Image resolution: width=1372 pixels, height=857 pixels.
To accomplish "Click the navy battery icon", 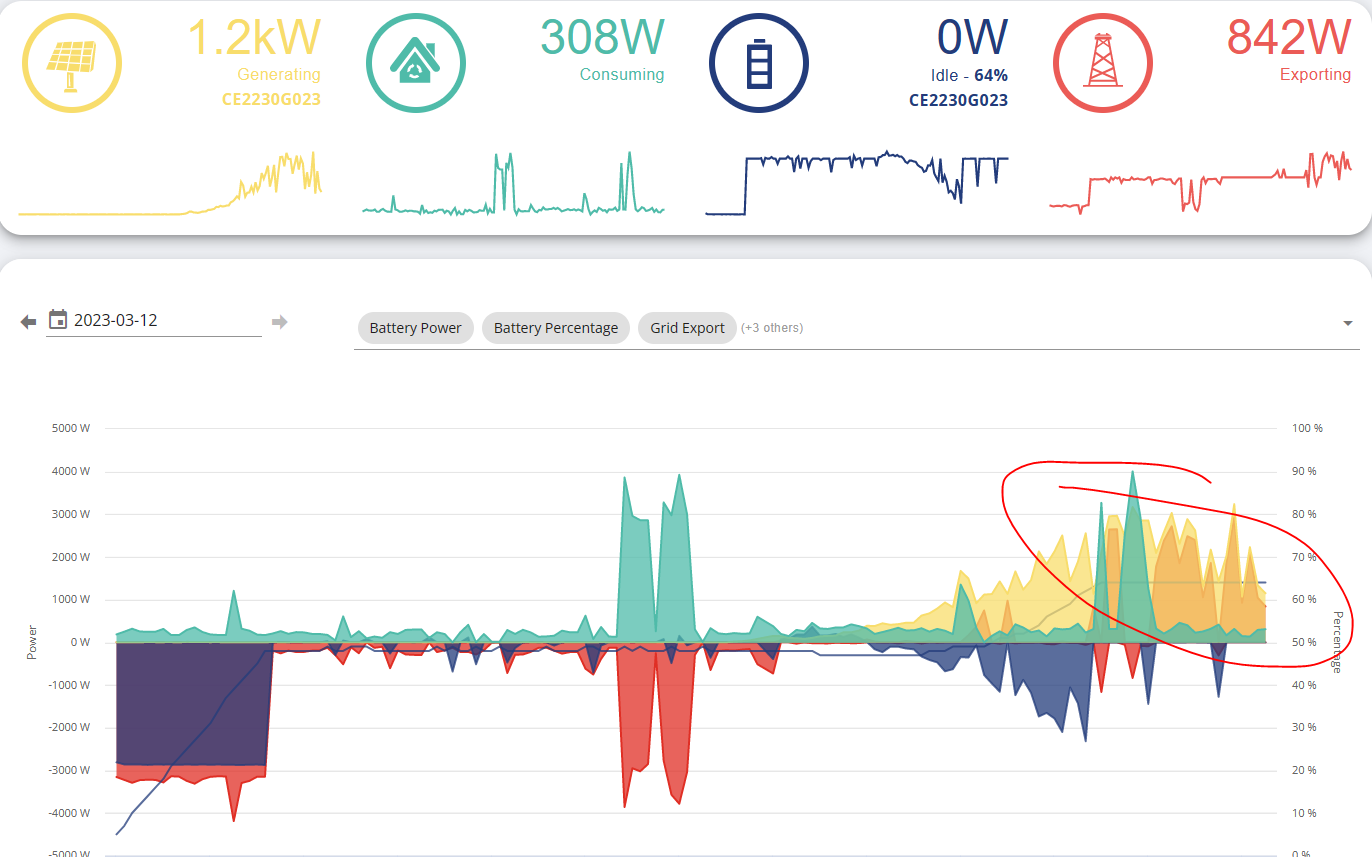I will [x=759, y=63].
